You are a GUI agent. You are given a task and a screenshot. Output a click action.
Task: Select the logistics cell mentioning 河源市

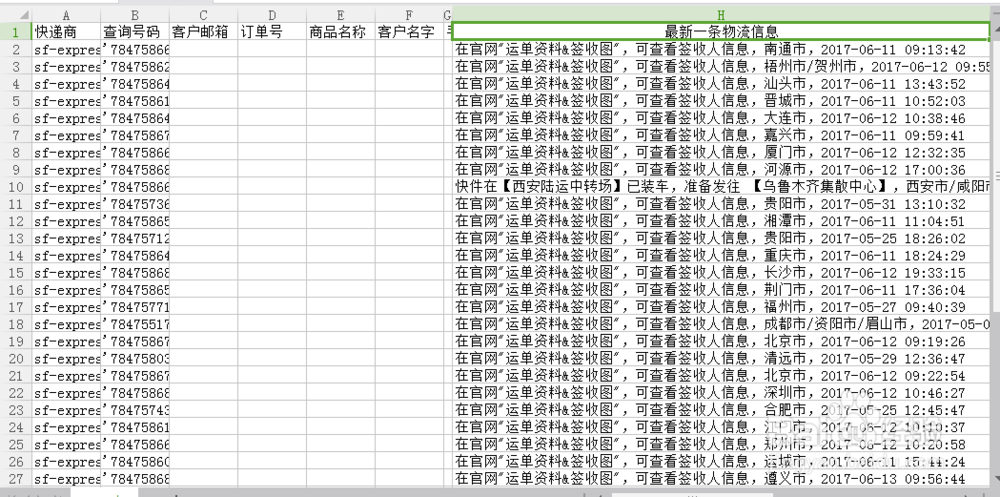tap(721, 170)
